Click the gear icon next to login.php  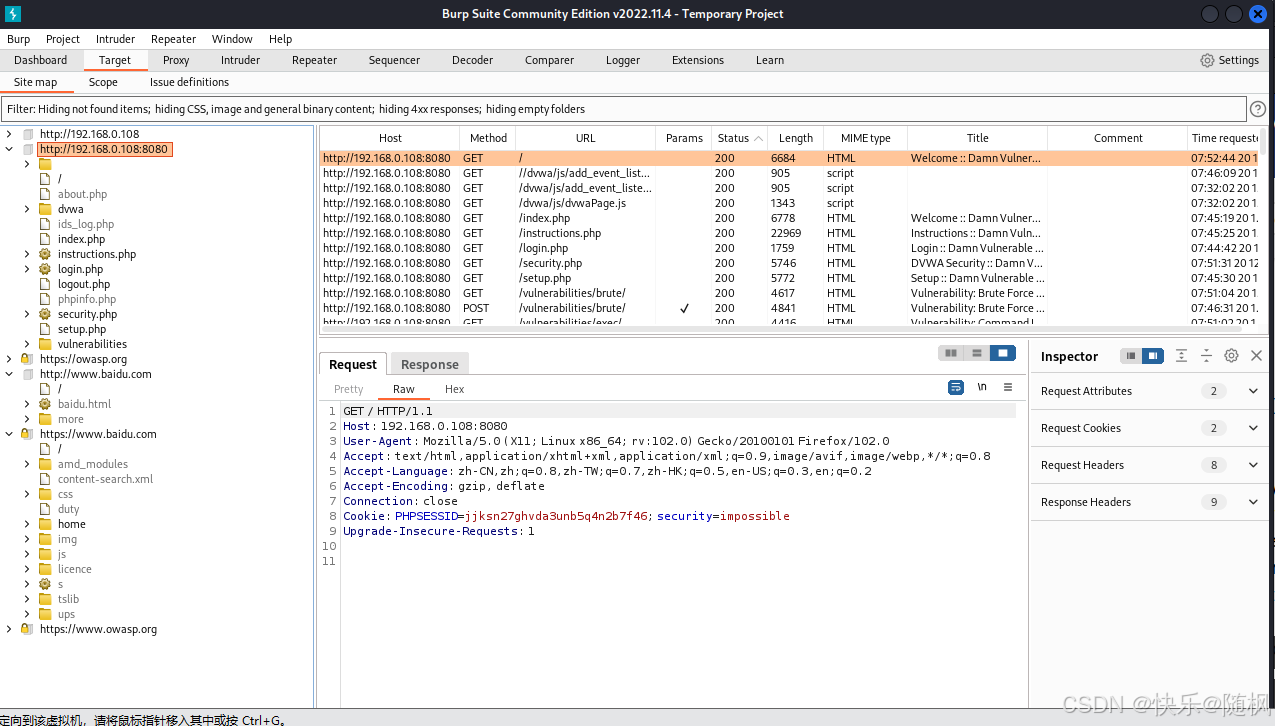click(x=45, y=269)
